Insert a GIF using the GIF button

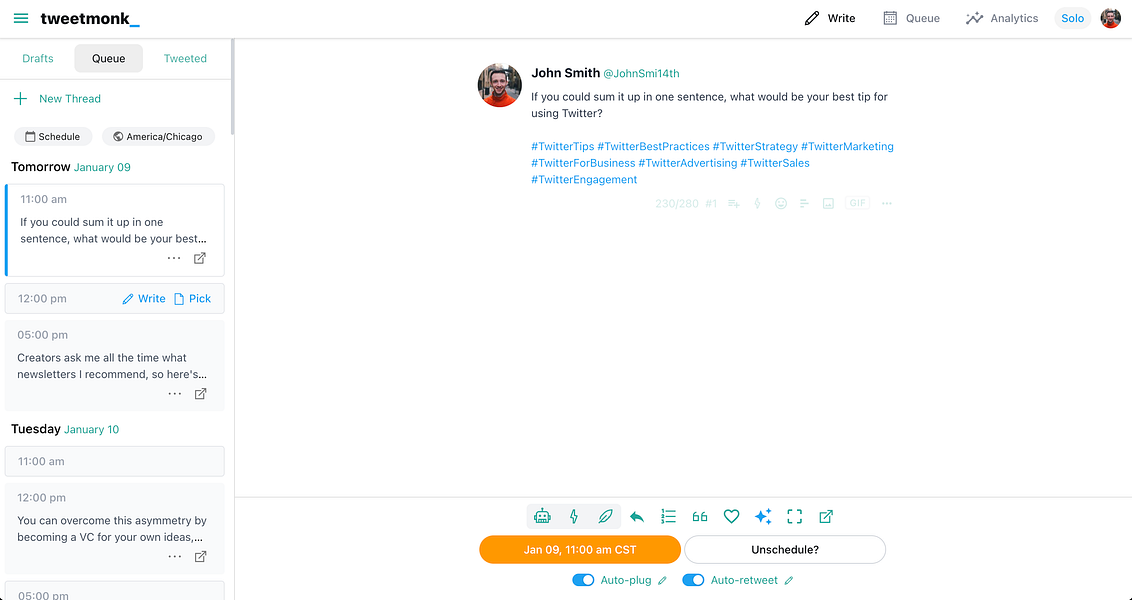point(857,203)
